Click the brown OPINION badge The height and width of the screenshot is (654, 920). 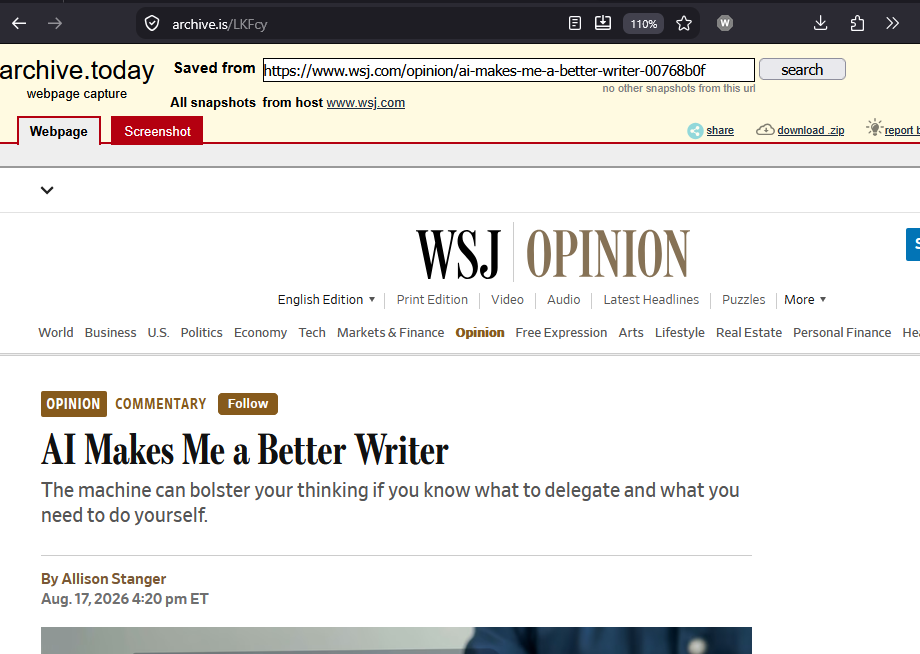(74, 404)
